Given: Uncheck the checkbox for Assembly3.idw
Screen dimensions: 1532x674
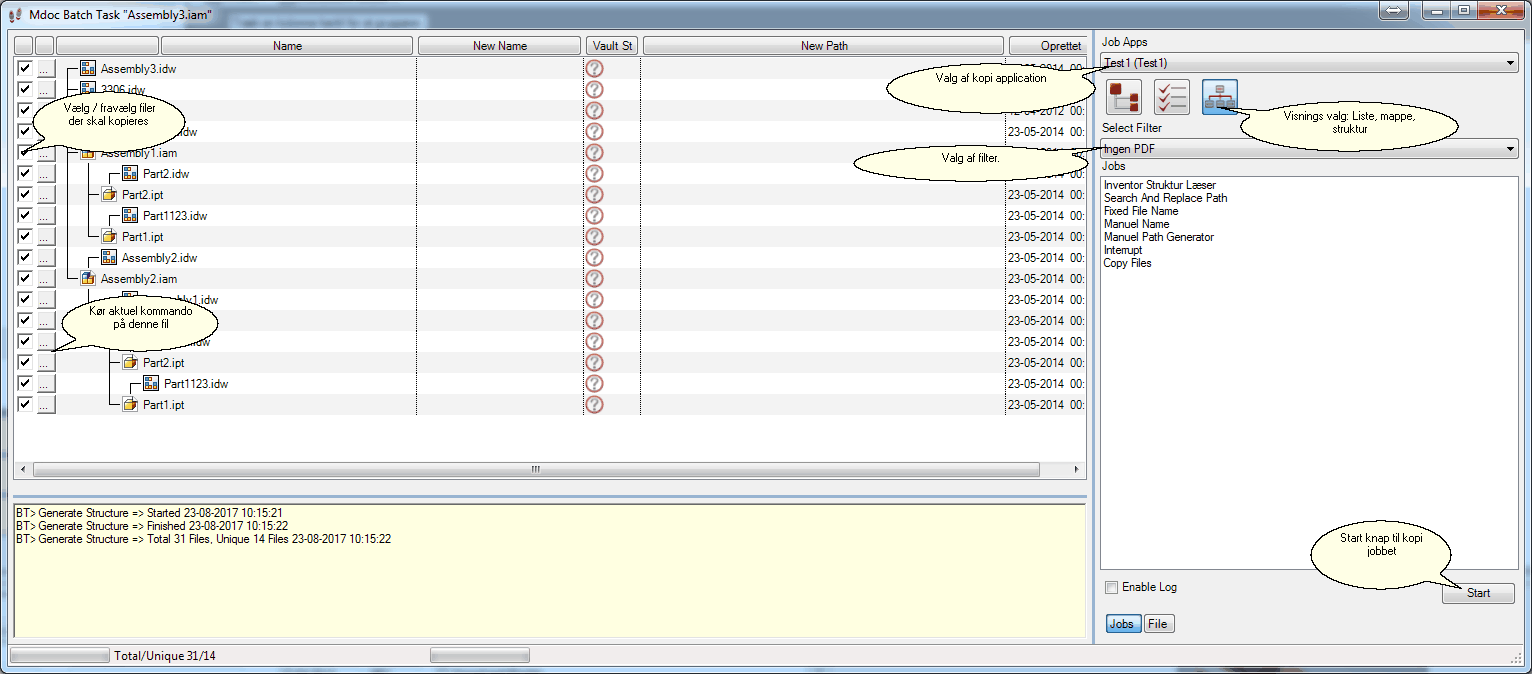Looking at the screenshot, I should click(25, 69).
